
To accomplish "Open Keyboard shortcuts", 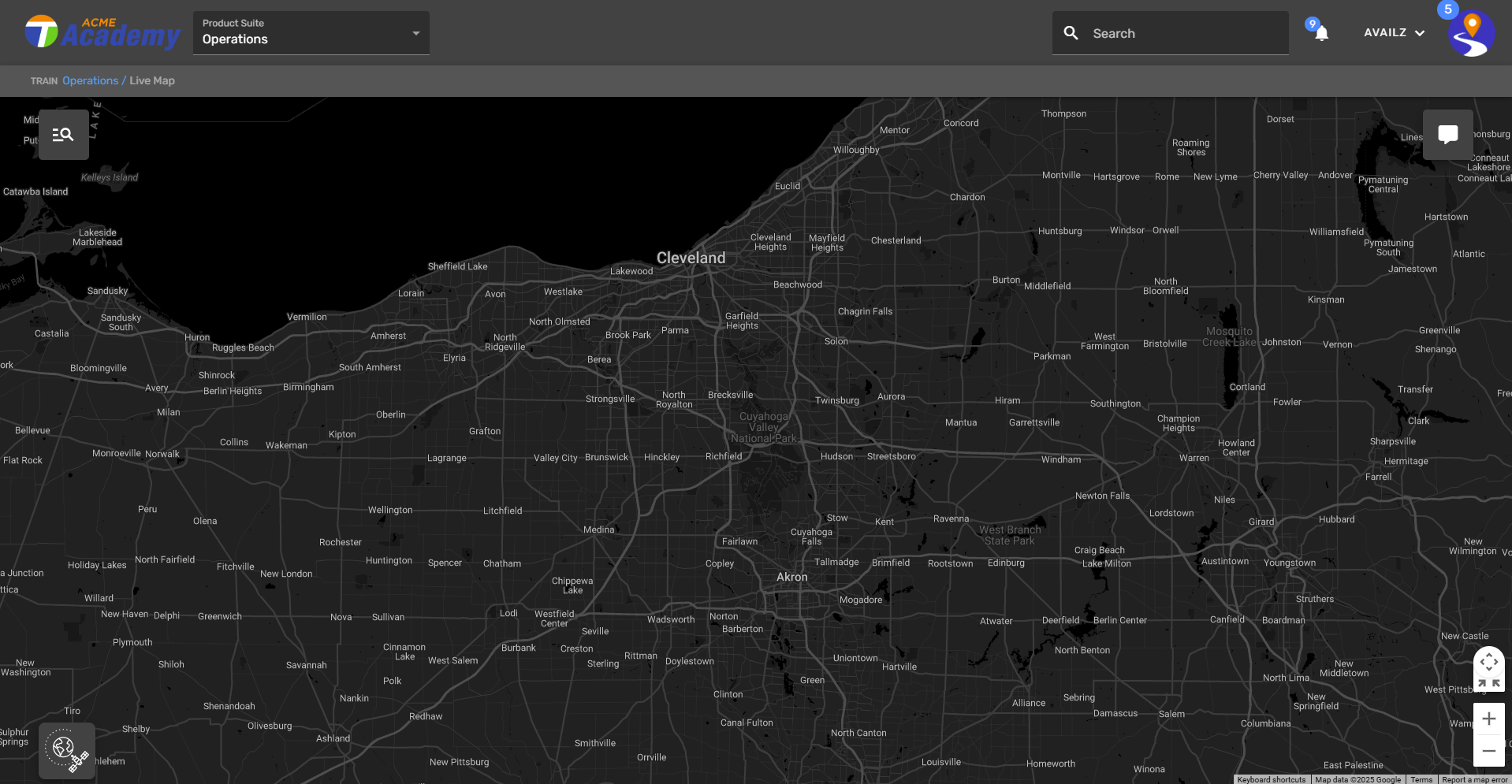I will [x=1271, y=779].
